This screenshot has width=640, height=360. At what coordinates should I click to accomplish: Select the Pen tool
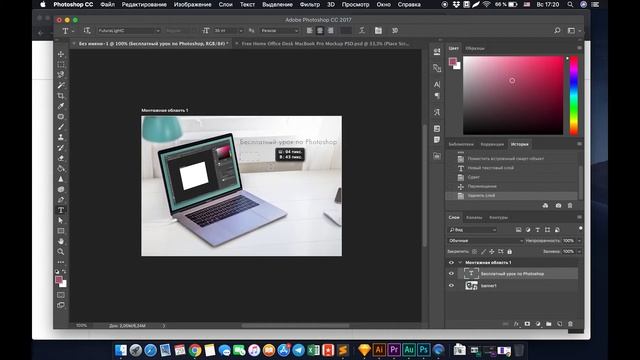pyautogui.click(x=61, y=200)
